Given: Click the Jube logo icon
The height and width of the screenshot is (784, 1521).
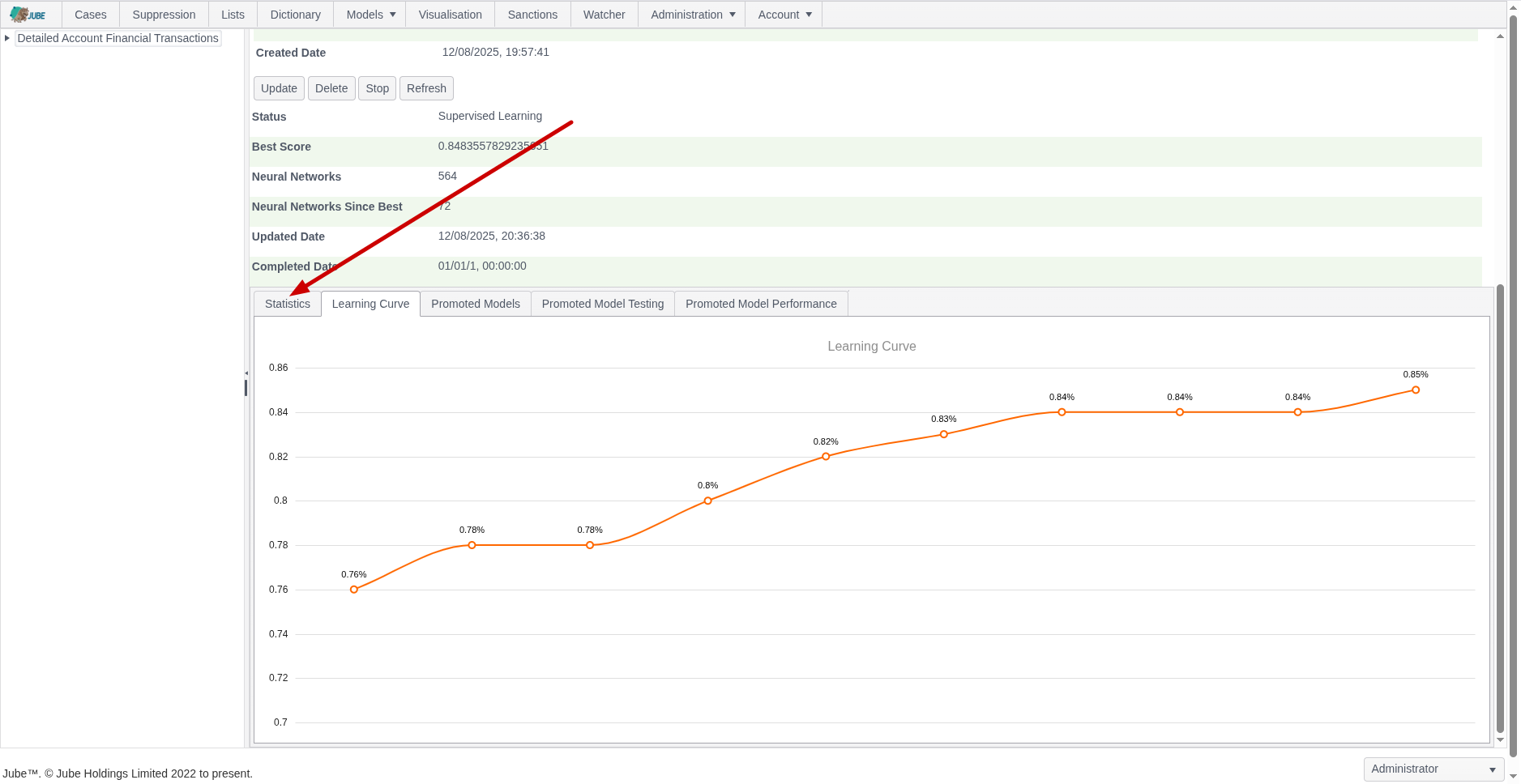Looking at the screenshot, I should pos(28,15).
